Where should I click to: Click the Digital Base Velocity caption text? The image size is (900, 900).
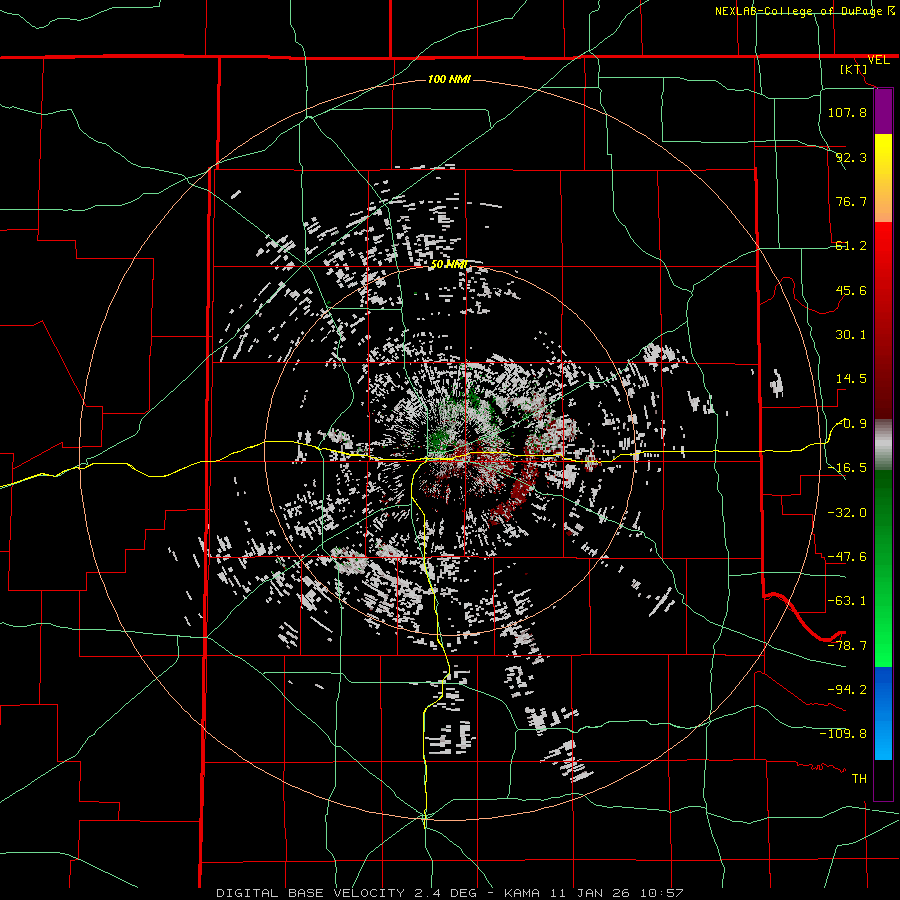pos(449,893)
